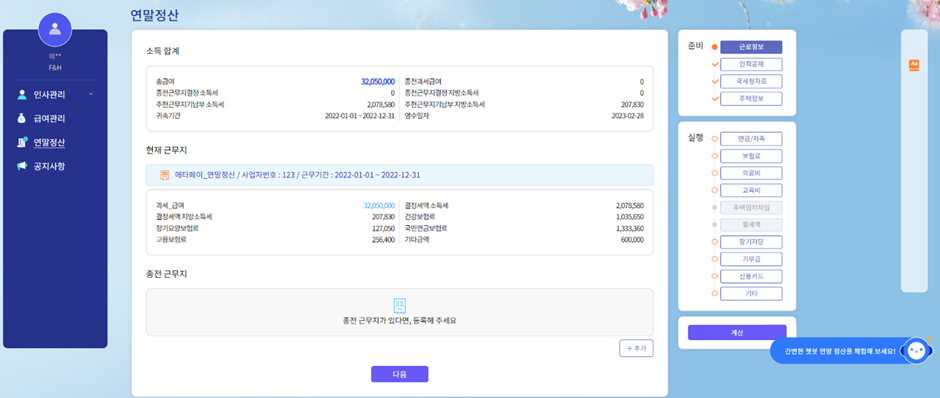The width and height of the screenshot is (940, 398).
Task: Click the circle marker next to 의료비
Action: [x=714, y=173]
